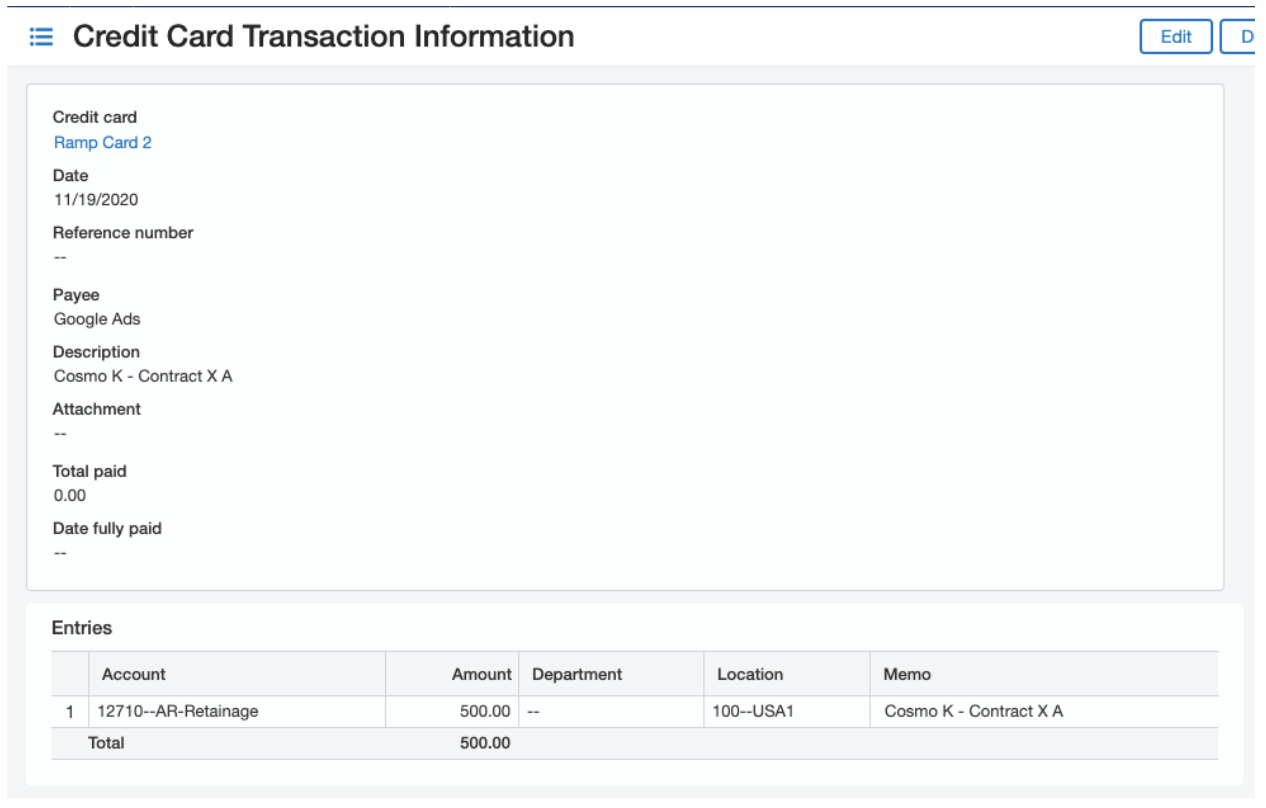The width and height of the screenshot is (1266, 808).
Task: Click the Attachment label
Action: click(x=97, y=409)
